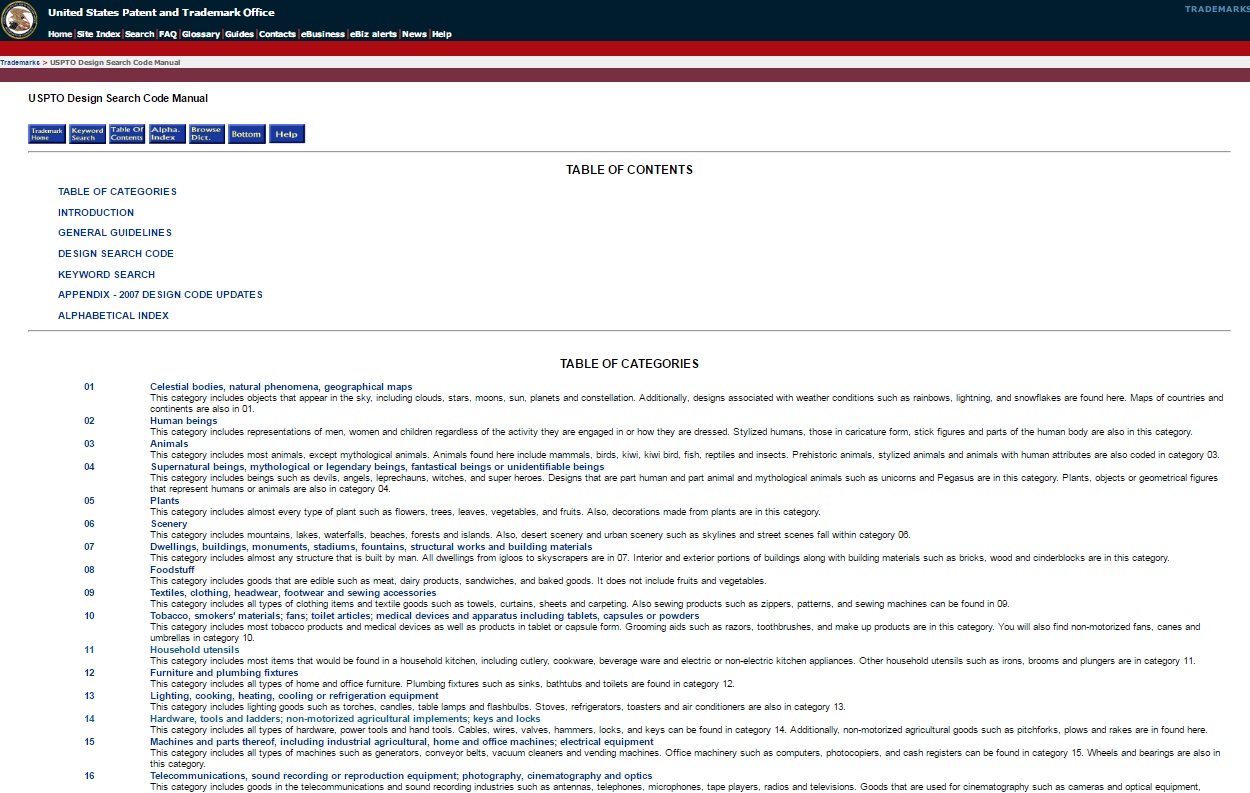Click category number 02
1250x793 pixels.
click(90, 421)
